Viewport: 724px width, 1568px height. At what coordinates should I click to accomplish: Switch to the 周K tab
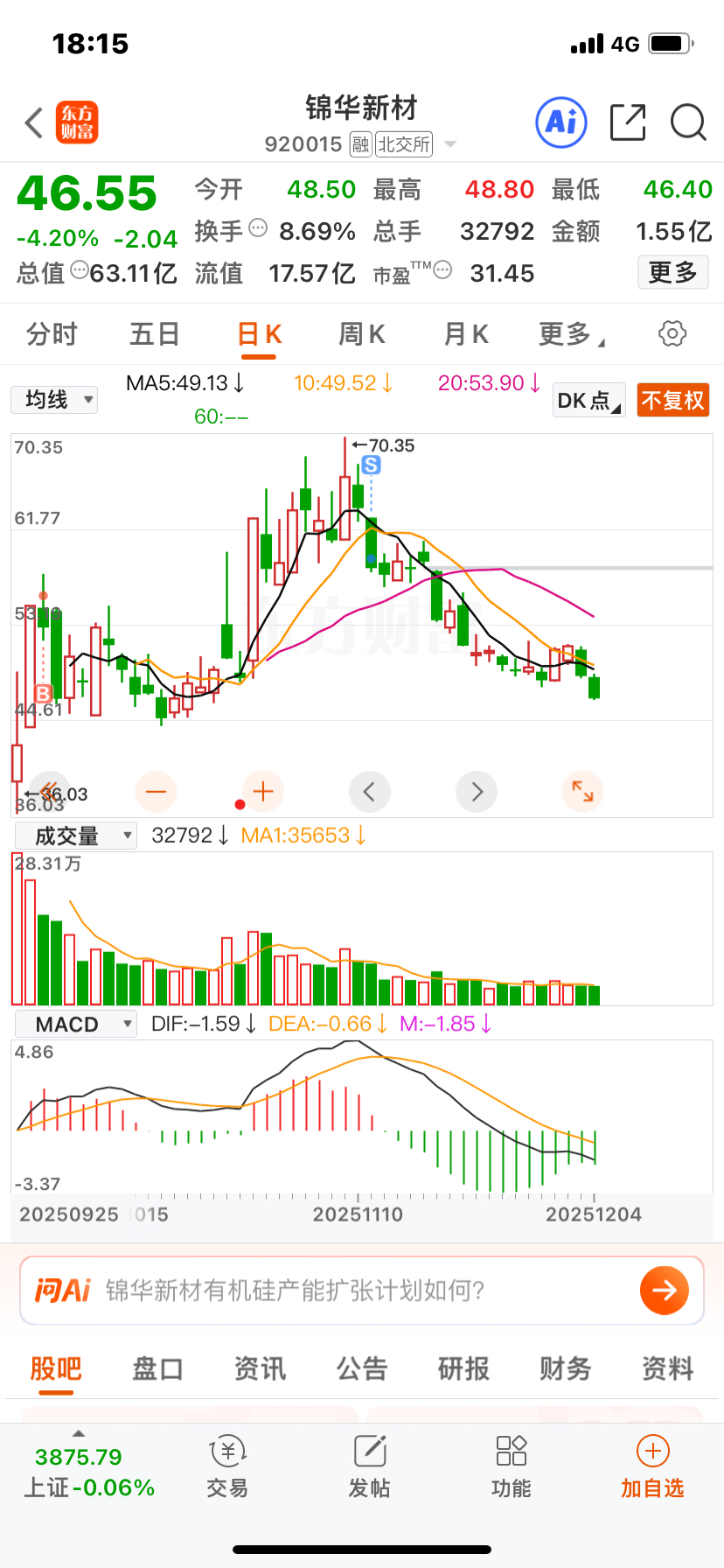point(362,334)
